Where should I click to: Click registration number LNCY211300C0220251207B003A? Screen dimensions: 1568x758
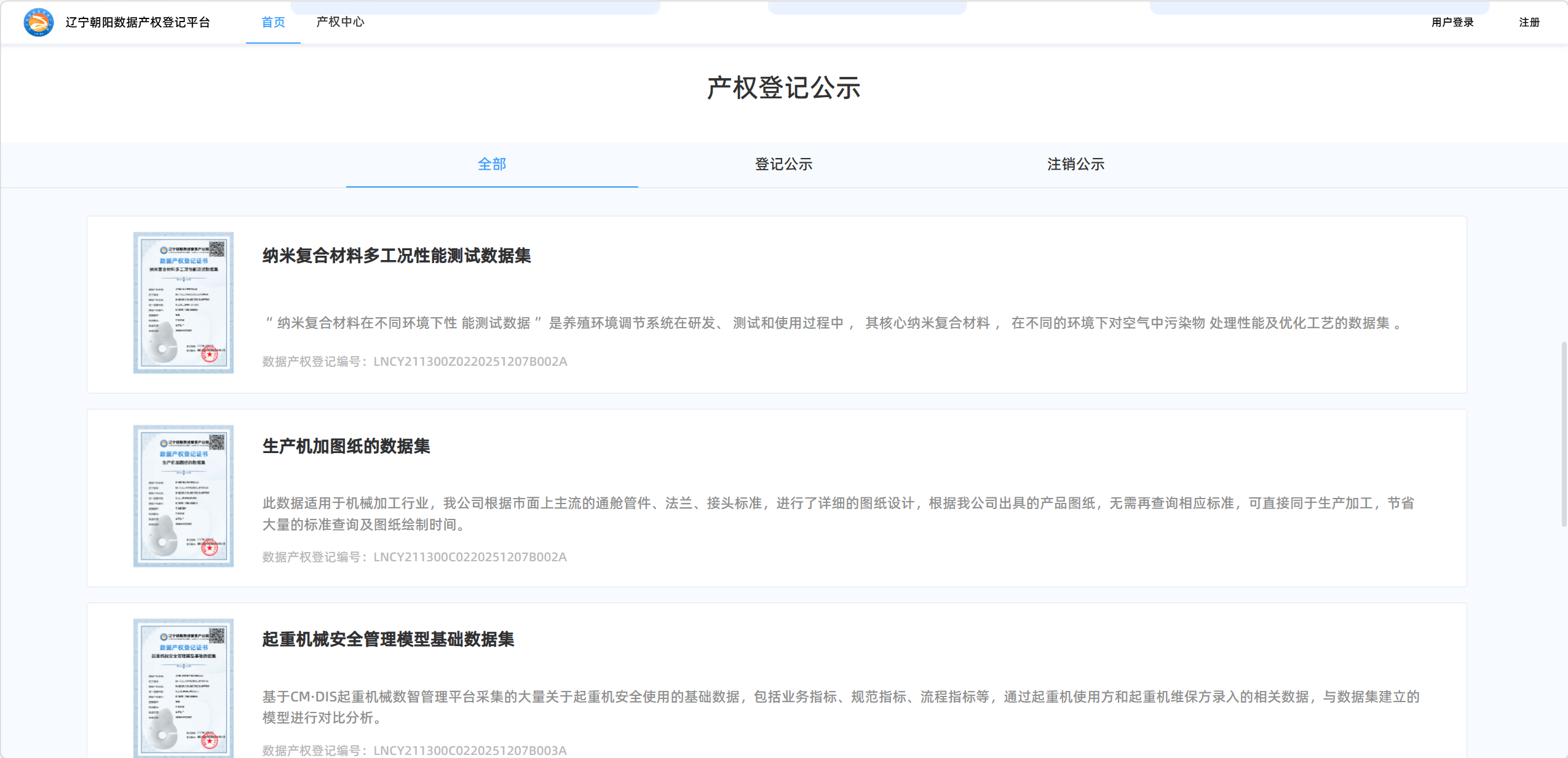click(470, 750)
